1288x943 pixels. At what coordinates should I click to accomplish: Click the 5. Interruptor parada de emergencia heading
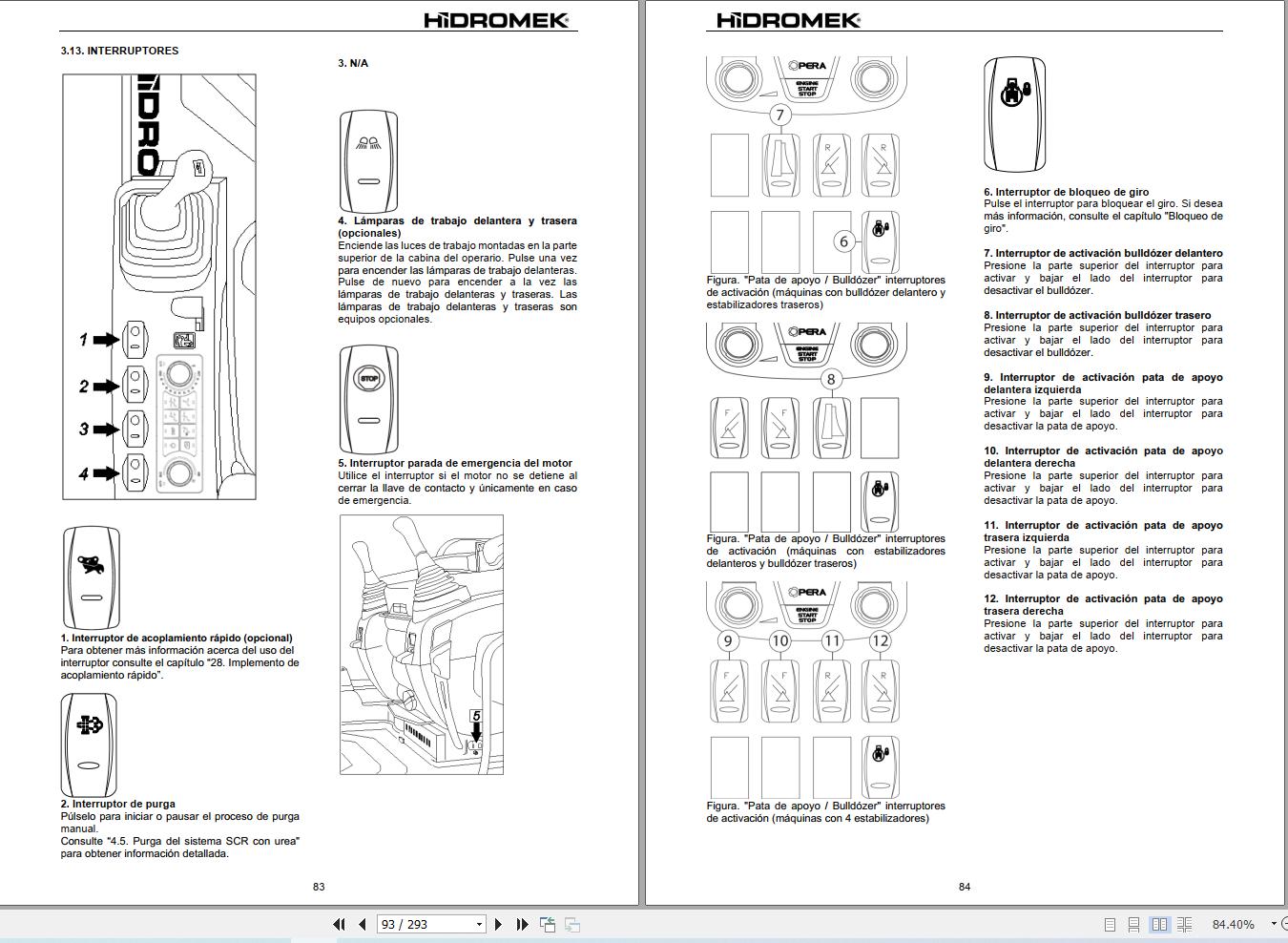click(455, 463)
